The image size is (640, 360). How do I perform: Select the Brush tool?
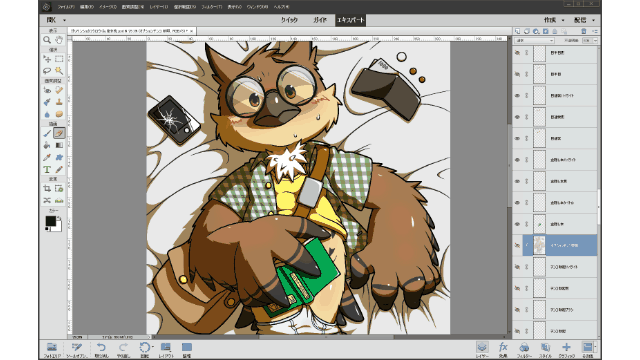coord(47,133)
